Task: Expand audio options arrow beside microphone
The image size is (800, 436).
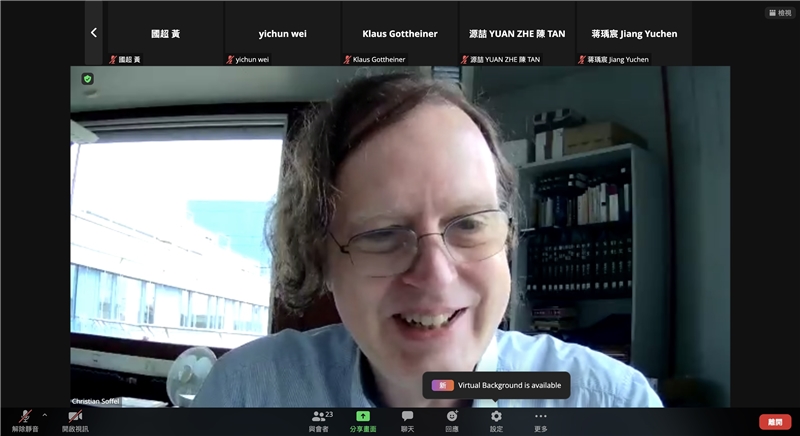Action: click(44, 415)
